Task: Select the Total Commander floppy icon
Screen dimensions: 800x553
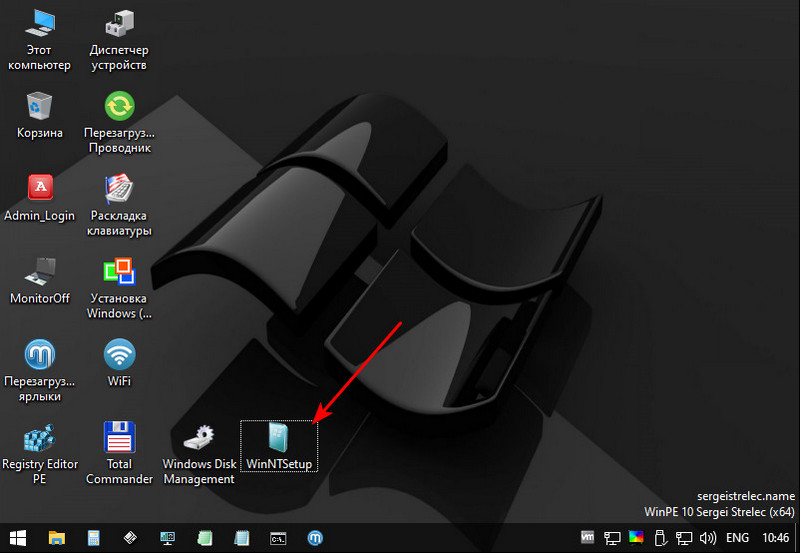Action: tap(119, 453)
